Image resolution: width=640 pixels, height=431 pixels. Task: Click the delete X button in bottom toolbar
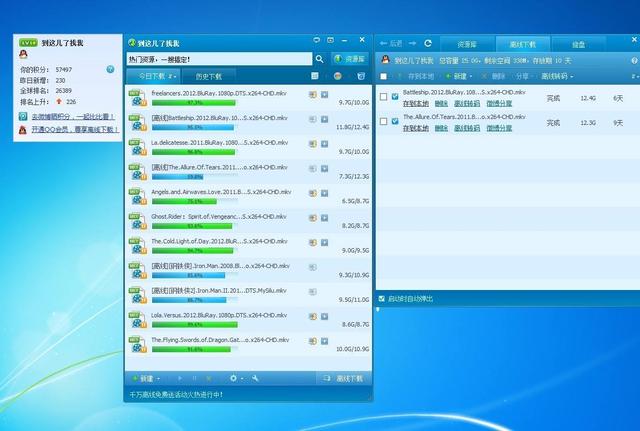coord(209,379)
